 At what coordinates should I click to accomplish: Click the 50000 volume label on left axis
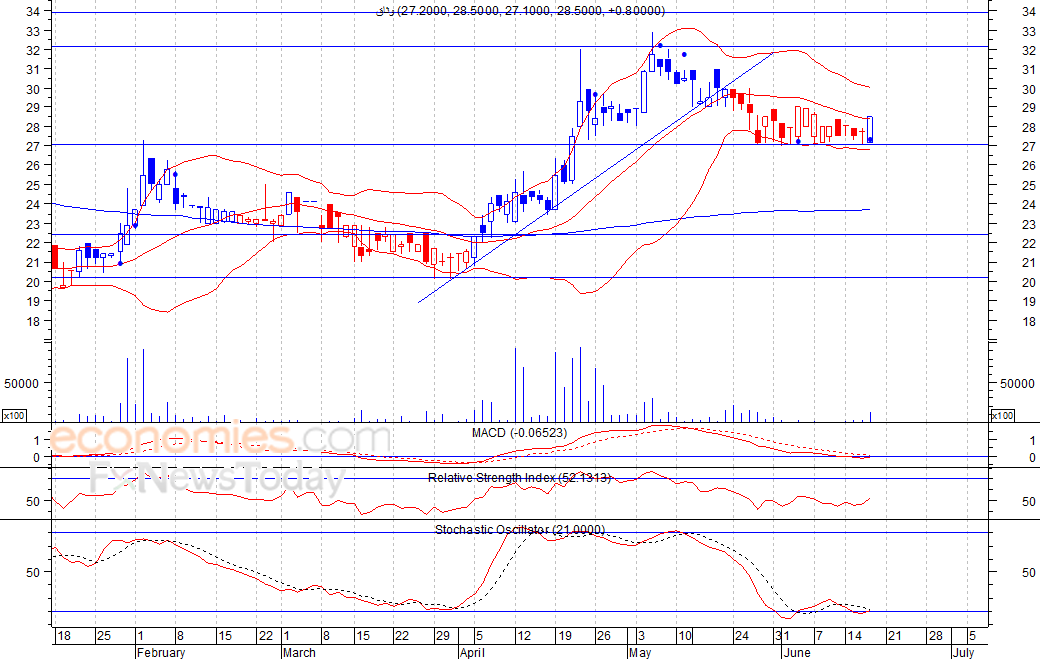pos(22,383)
